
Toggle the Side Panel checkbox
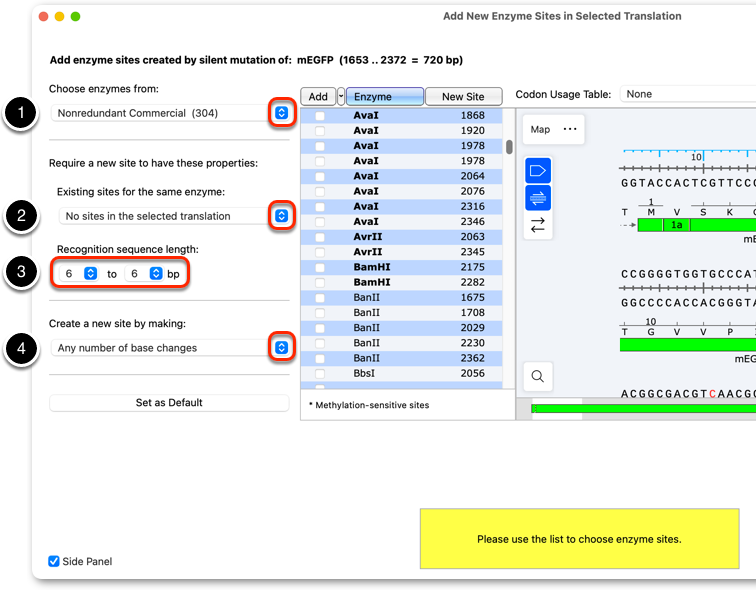click(54, 561)
